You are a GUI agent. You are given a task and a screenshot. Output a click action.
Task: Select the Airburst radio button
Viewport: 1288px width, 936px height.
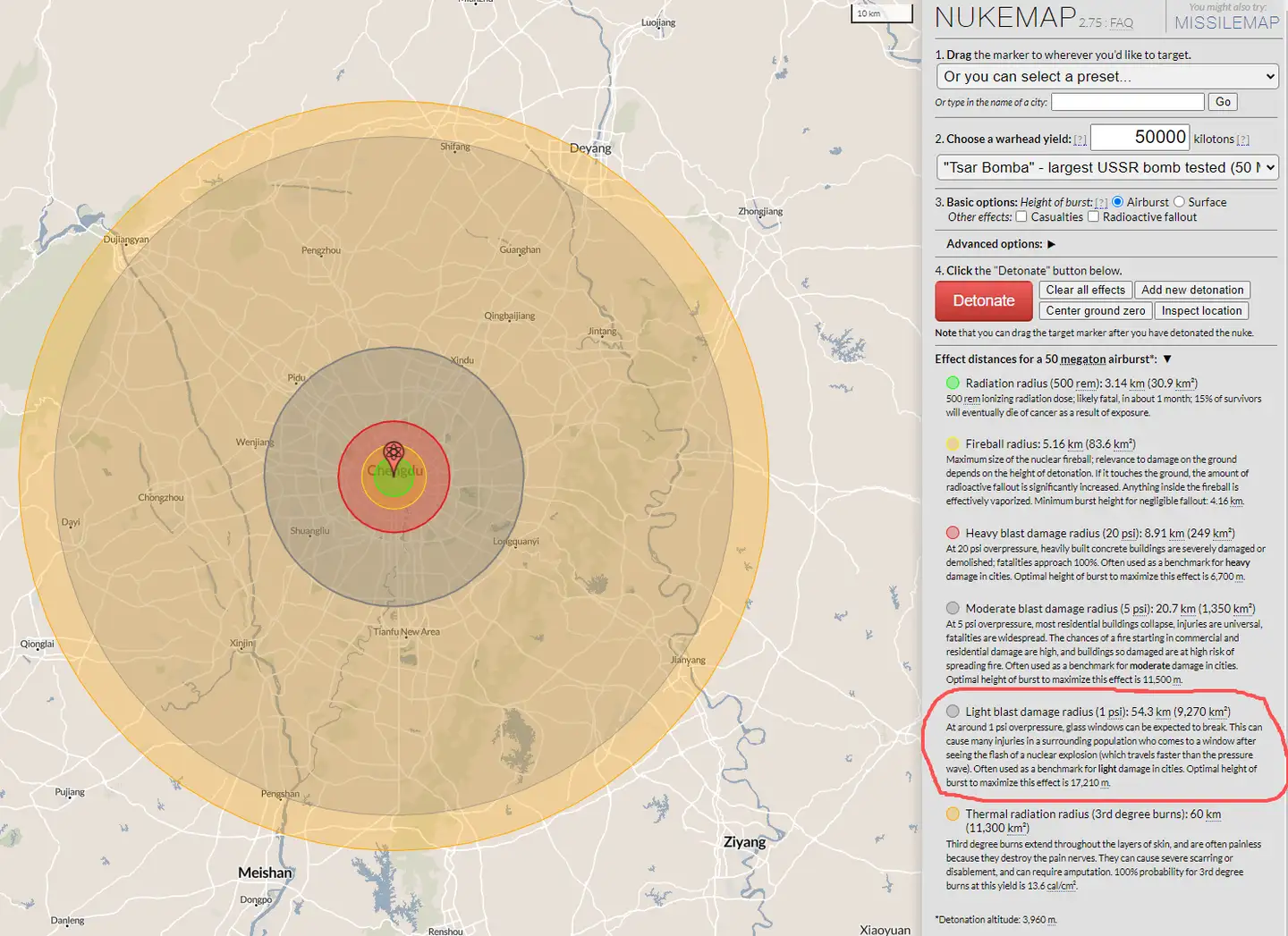coord(1117,202)
